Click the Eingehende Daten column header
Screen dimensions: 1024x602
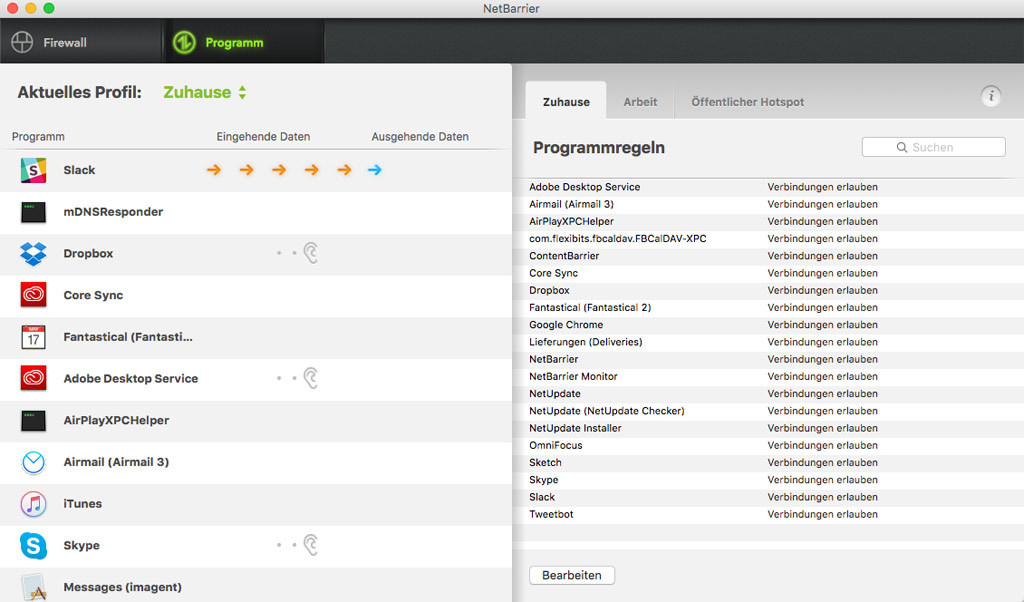click(263, 136)
